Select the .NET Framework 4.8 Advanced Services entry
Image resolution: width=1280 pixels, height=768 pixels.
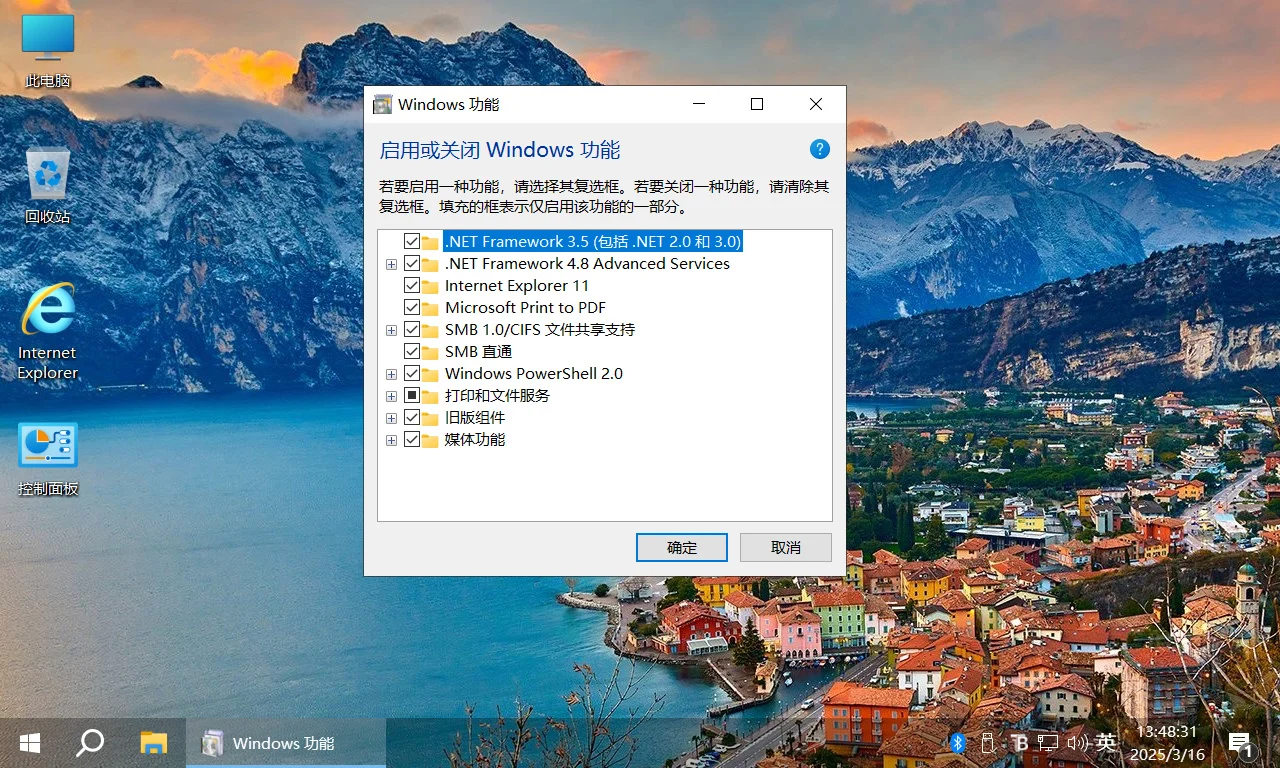click(x=587, y=263)
